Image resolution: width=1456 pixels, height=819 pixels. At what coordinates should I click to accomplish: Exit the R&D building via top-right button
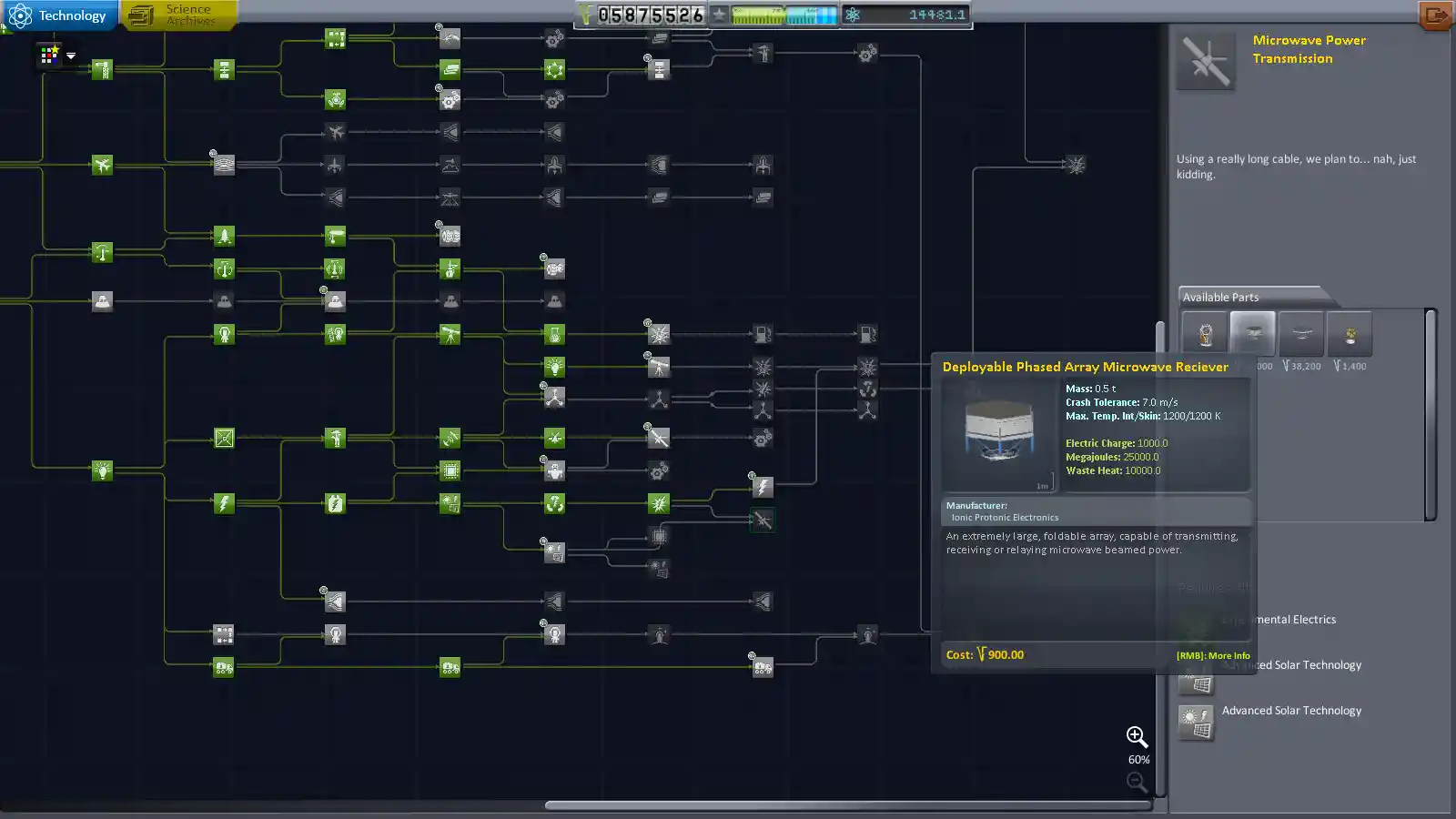pyautogui.click(x=1435, y=15)
